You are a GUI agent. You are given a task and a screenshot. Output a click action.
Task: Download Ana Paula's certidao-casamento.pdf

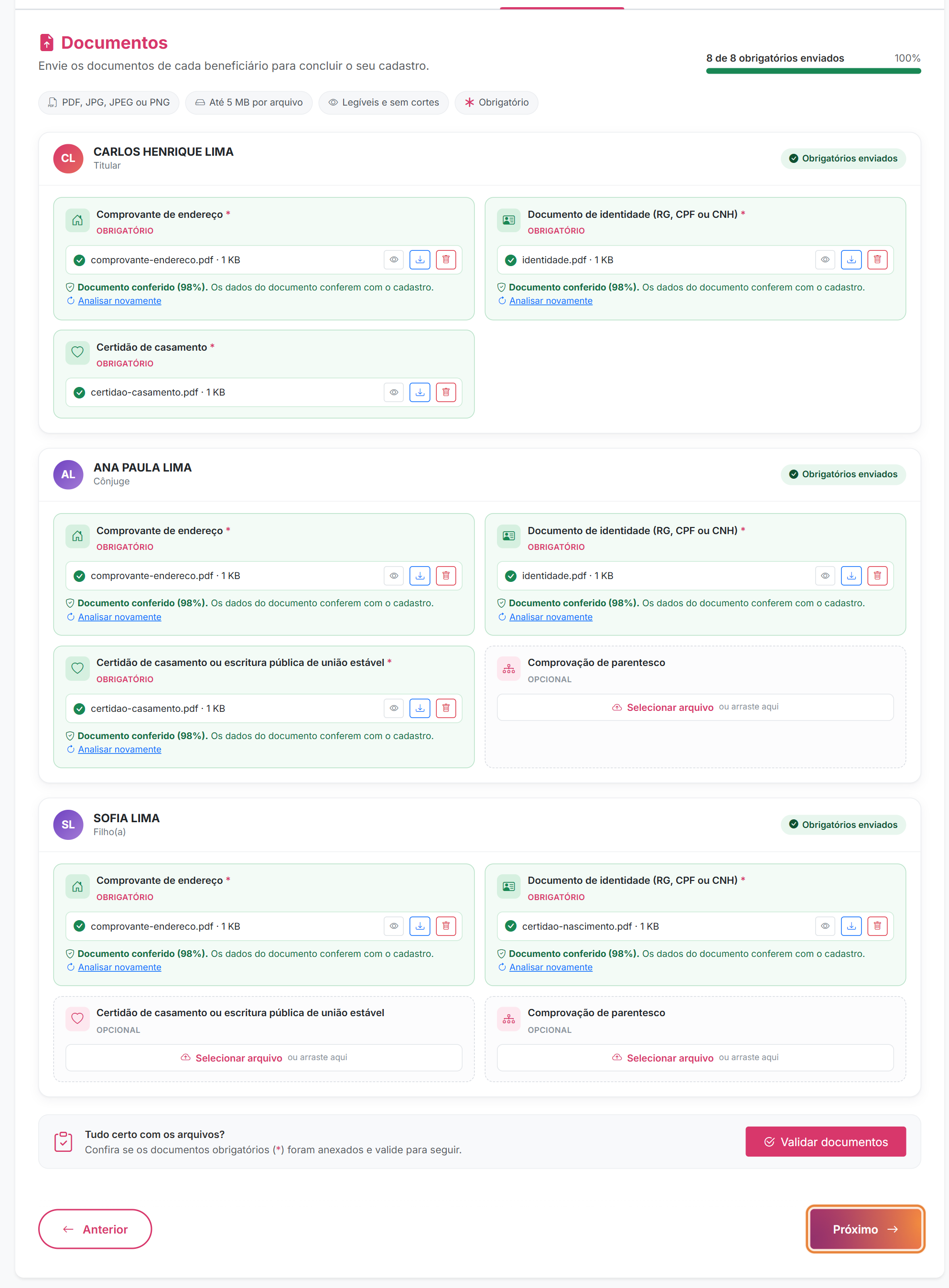click(420, 708)
